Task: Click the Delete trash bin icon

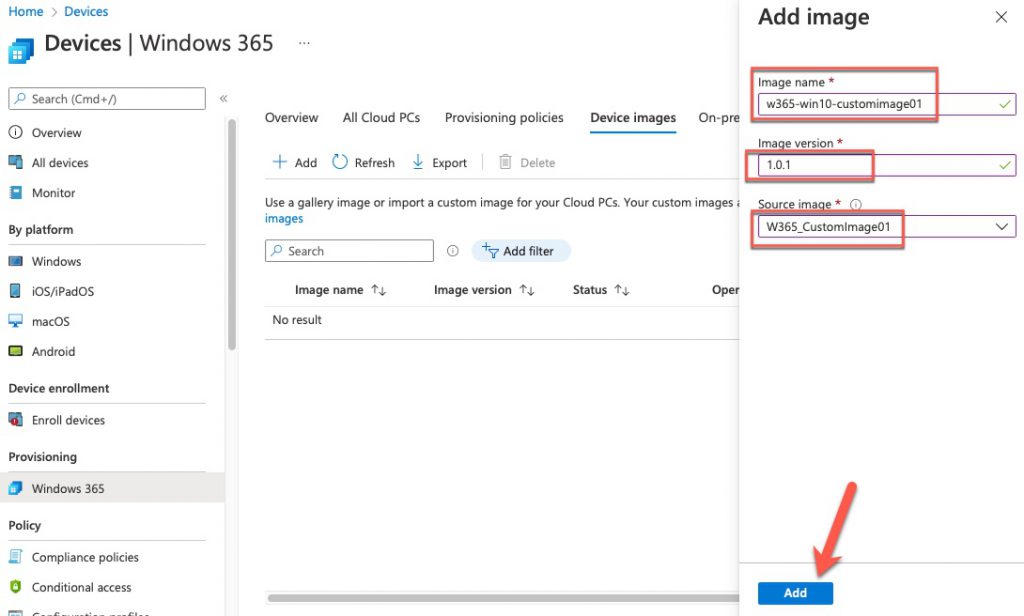Action: coord(505,161)
